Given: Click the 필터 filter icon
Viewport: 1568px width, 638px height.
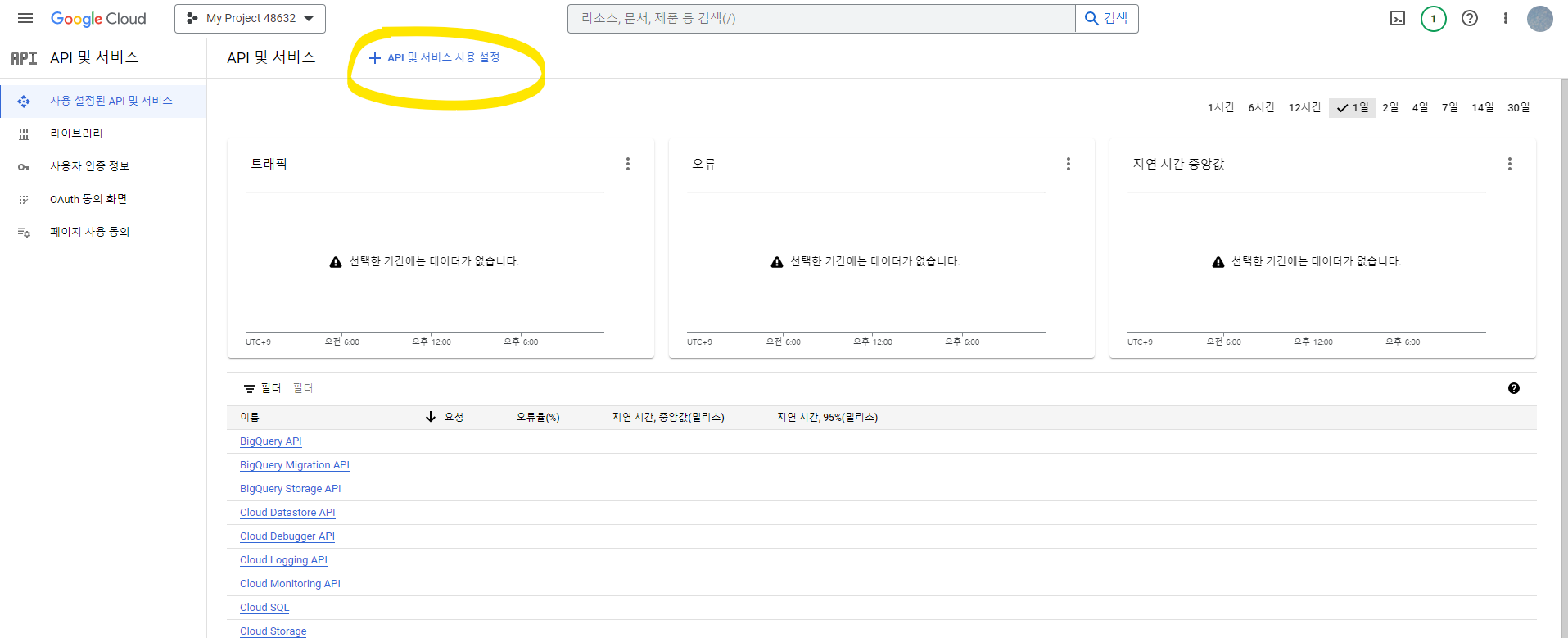Looking at the screenshot, I should (x=250, y=388).
